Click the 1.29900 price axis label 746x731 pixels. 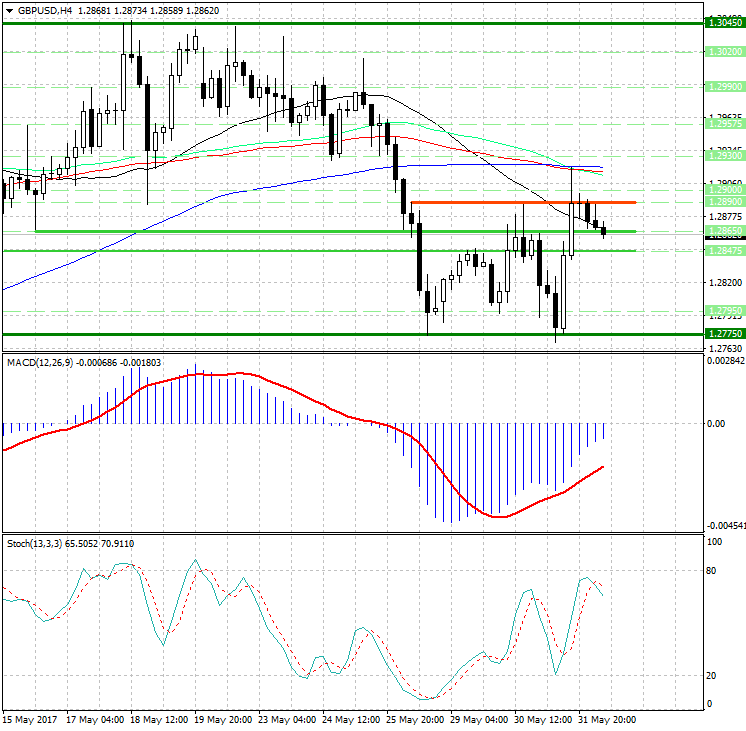point(723,87)
